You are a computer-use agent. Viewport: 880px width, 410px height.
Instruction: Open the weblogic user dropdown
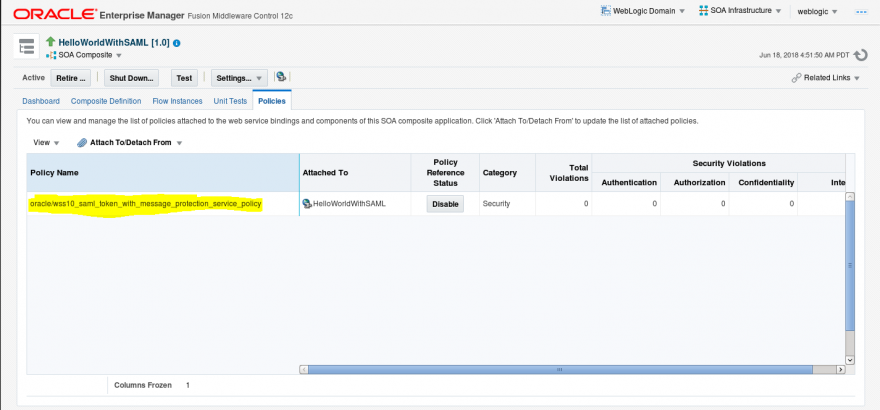point(817,11)
